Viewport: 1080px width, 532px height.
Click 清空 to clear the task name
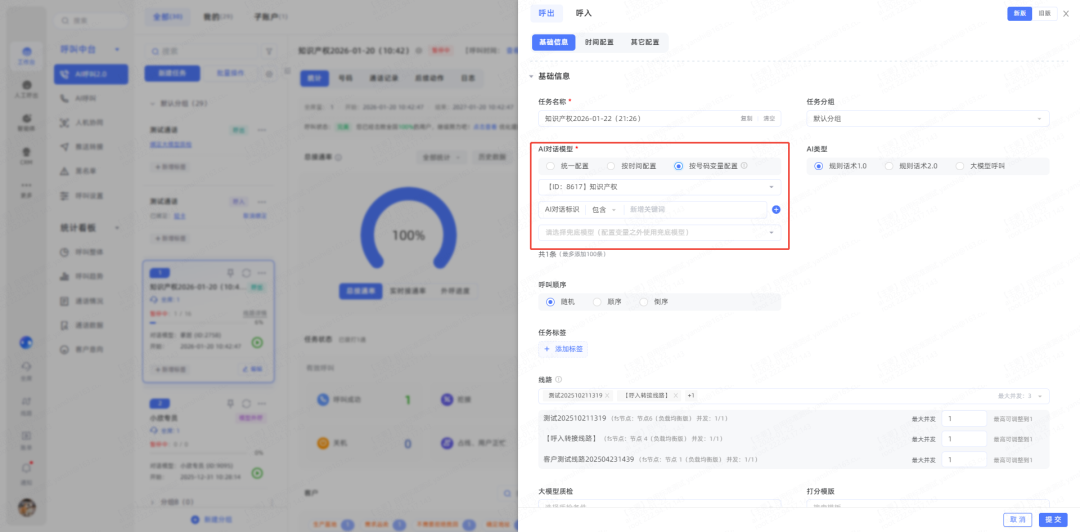769,118
